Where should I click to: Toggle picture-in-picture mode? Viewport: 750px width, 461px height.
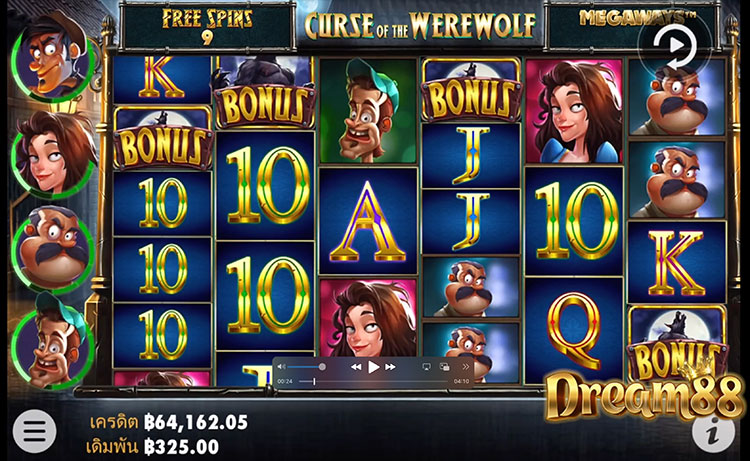(444, 367)
